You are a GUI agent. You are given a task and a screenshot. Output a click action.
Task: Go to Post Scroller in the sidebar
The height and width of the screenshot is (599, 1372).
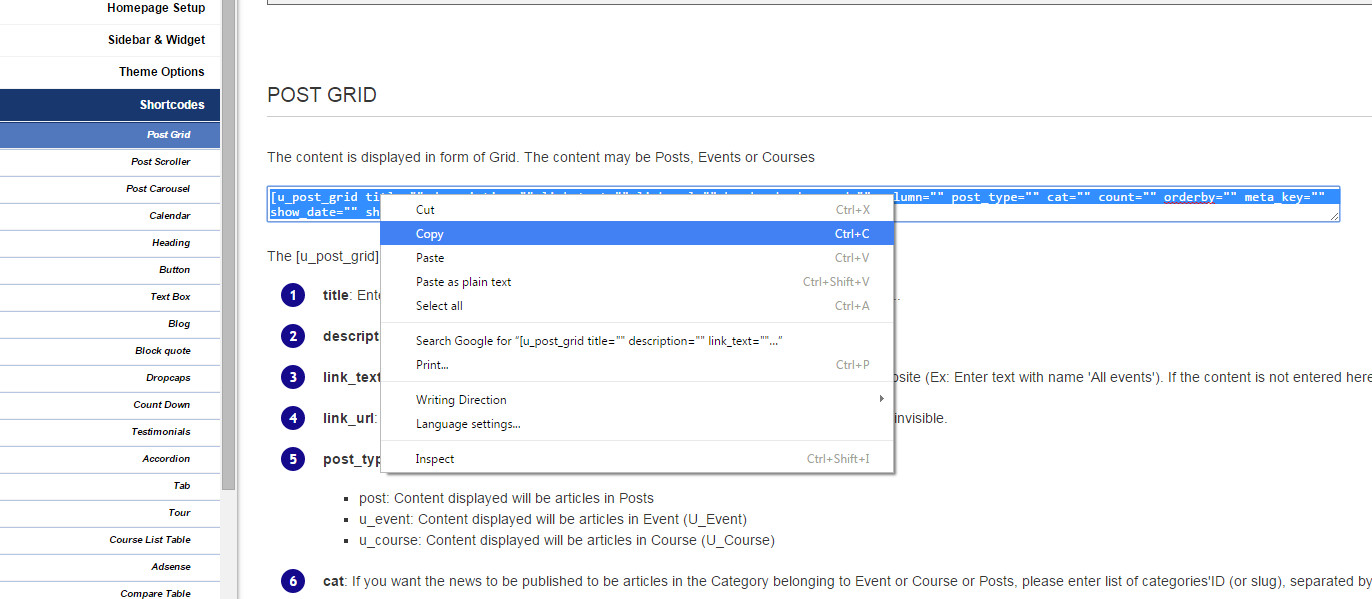coord(160,162)
